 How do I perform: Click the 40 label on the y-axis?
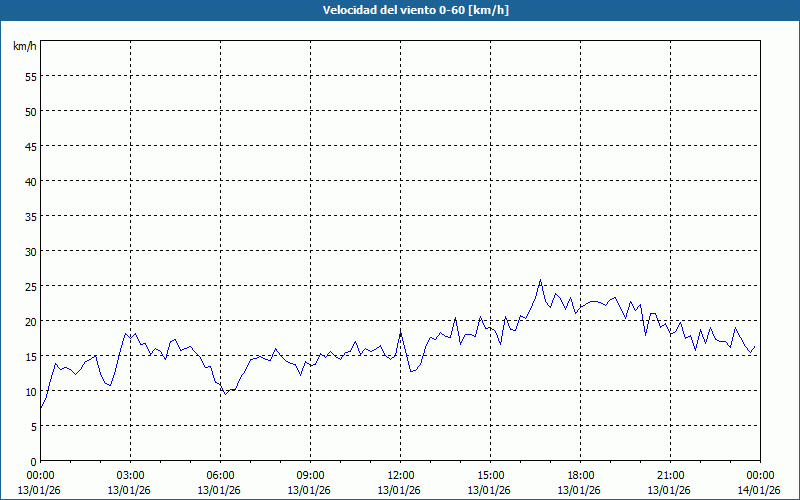click(x=30, y=181)
